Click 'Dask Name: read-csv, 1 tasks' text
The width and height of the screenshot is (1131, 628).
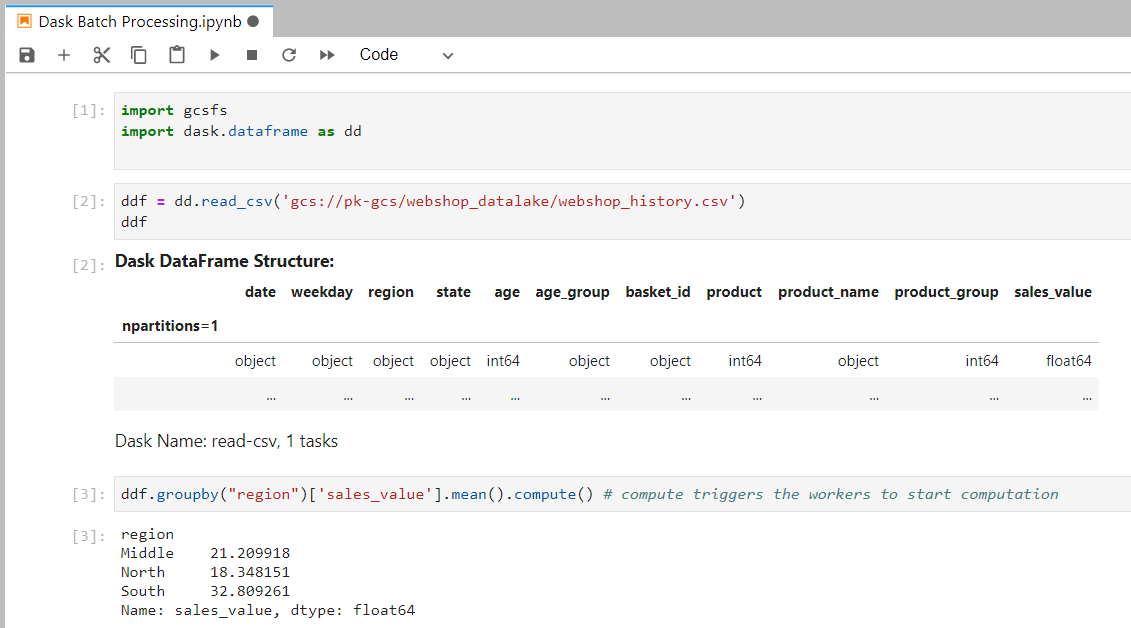226,441
